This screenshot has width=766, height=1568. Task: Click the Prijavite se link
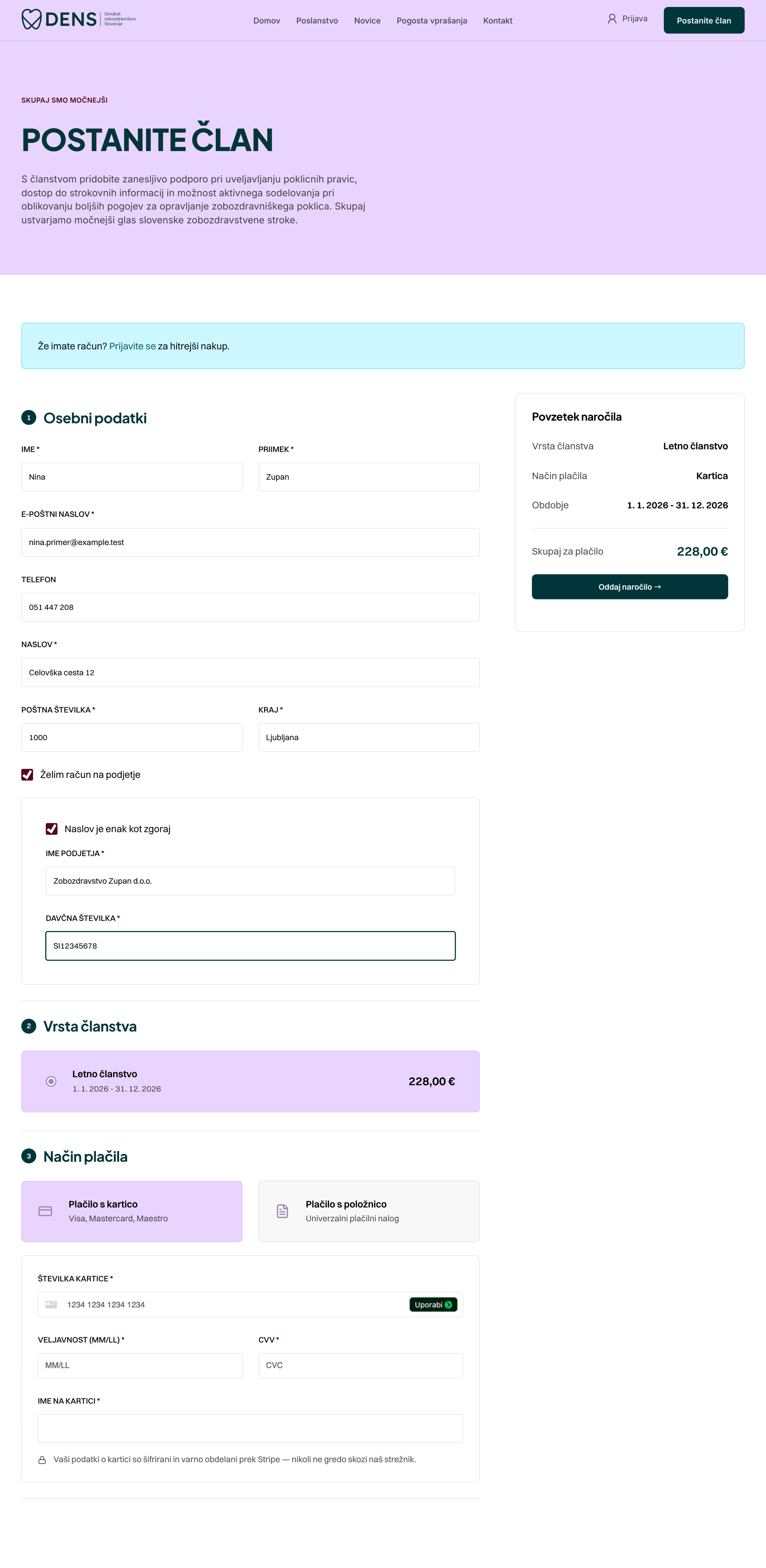point(132,346)
